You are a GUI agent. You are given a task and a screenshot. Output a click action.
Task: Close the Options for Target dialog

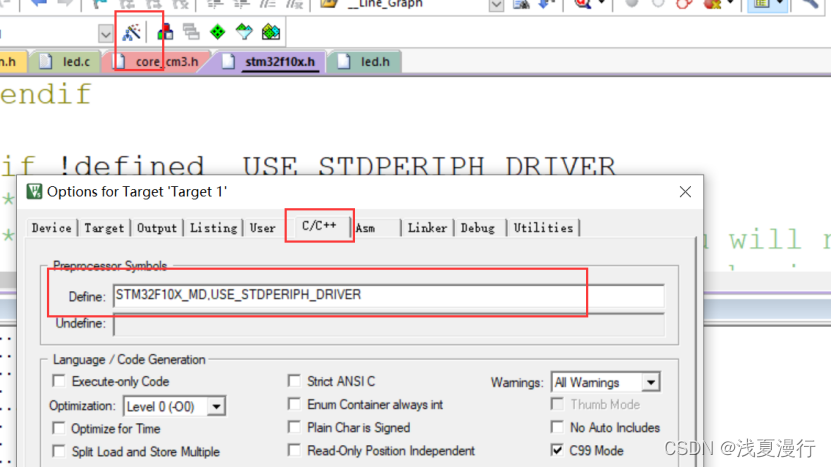pos(685,191)
